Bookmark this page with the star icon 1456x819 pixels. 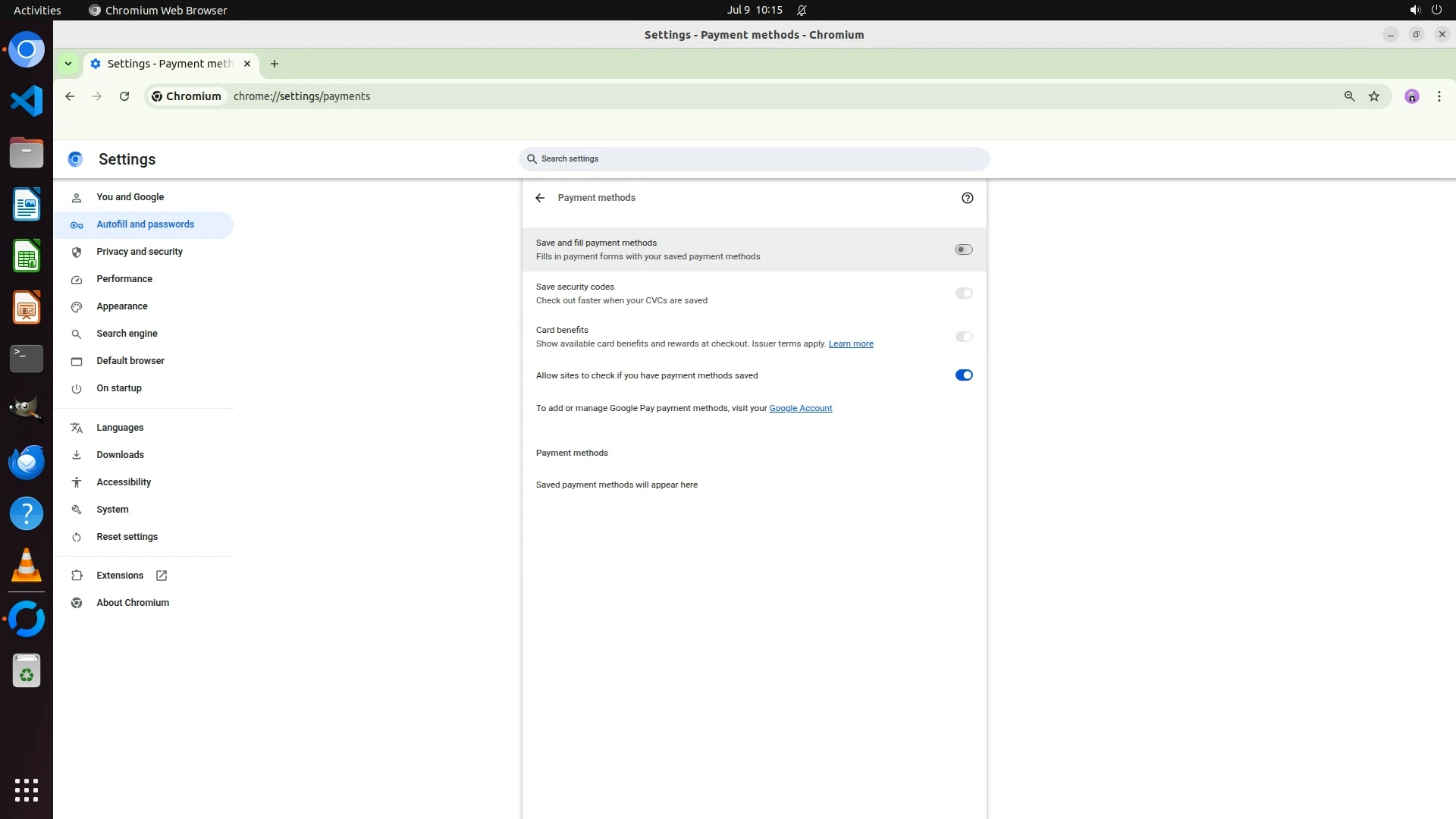click(x=1374, y=96)
